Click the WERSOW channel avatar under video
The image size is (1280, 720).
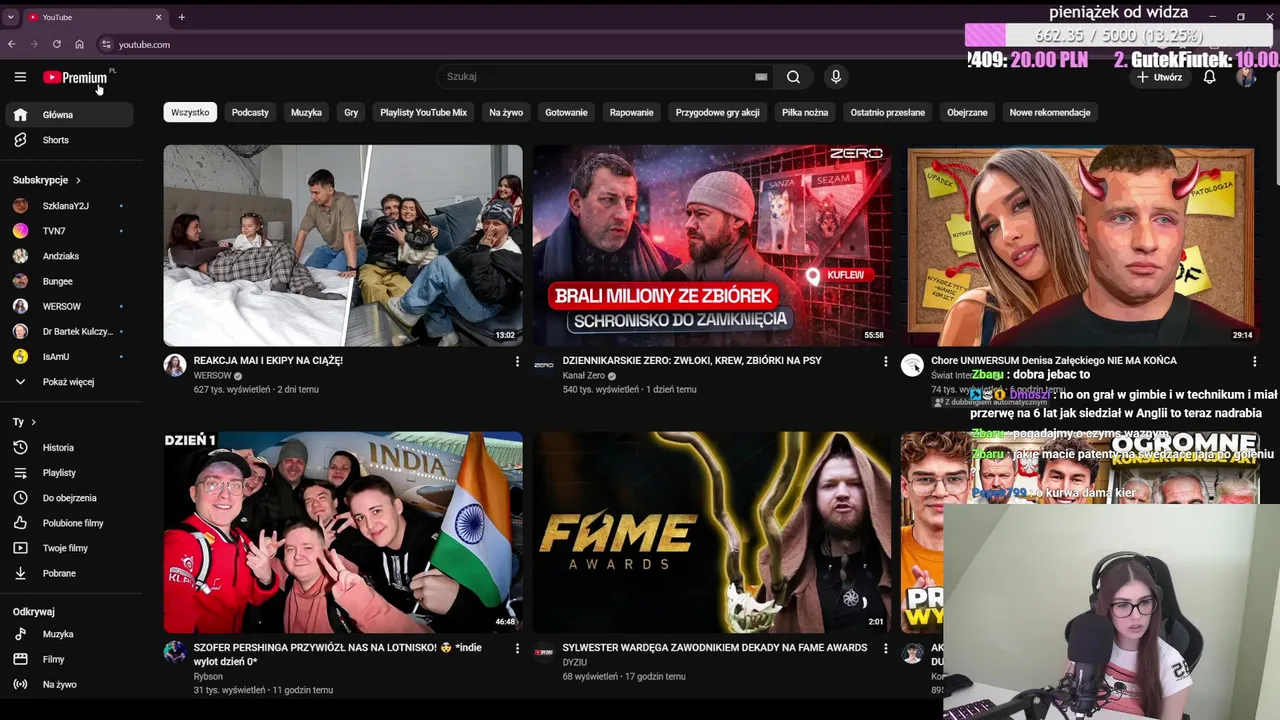point(175,365)
